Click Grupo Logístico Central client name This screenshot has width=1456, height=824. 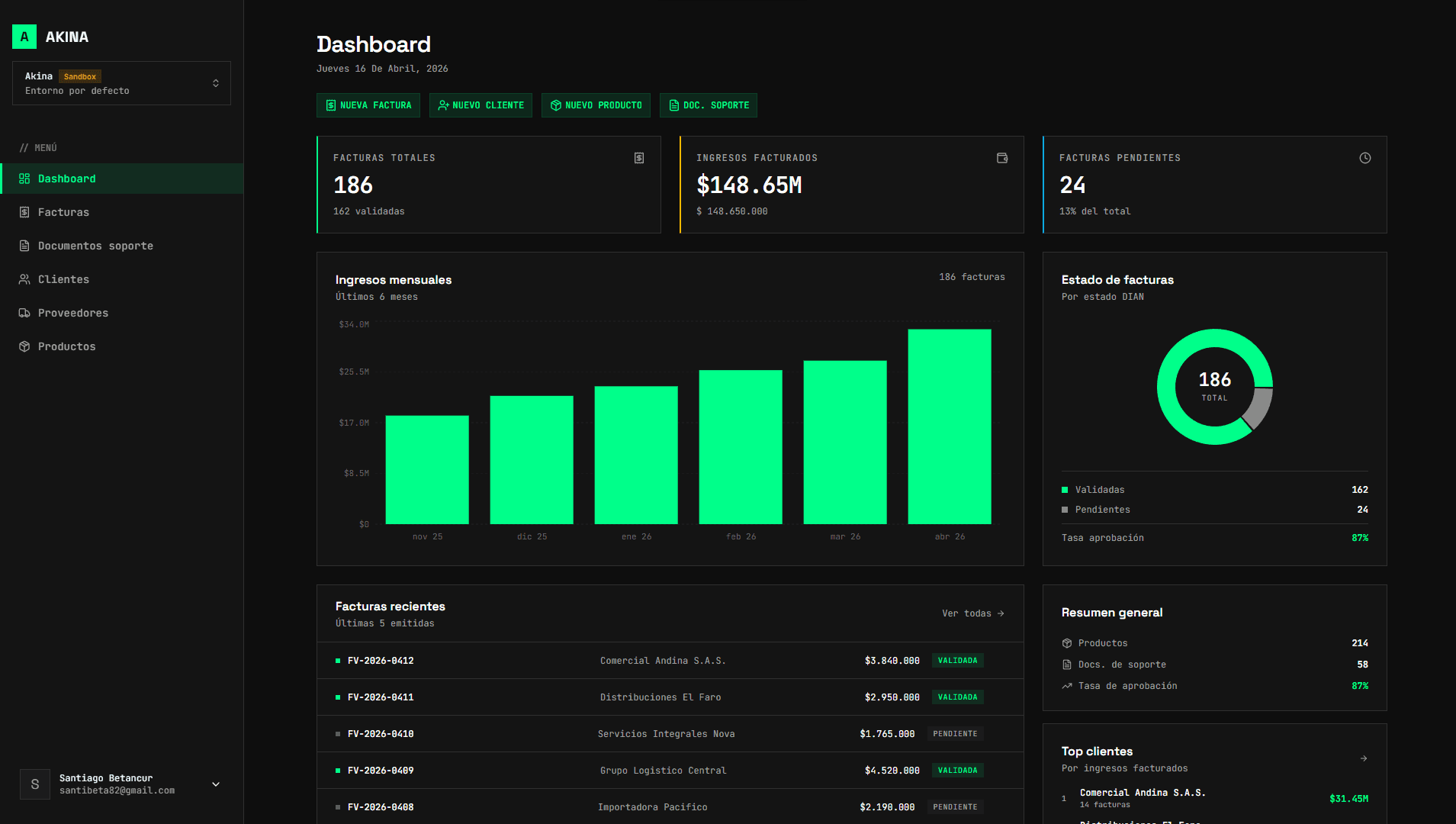(x=663, y=771)
